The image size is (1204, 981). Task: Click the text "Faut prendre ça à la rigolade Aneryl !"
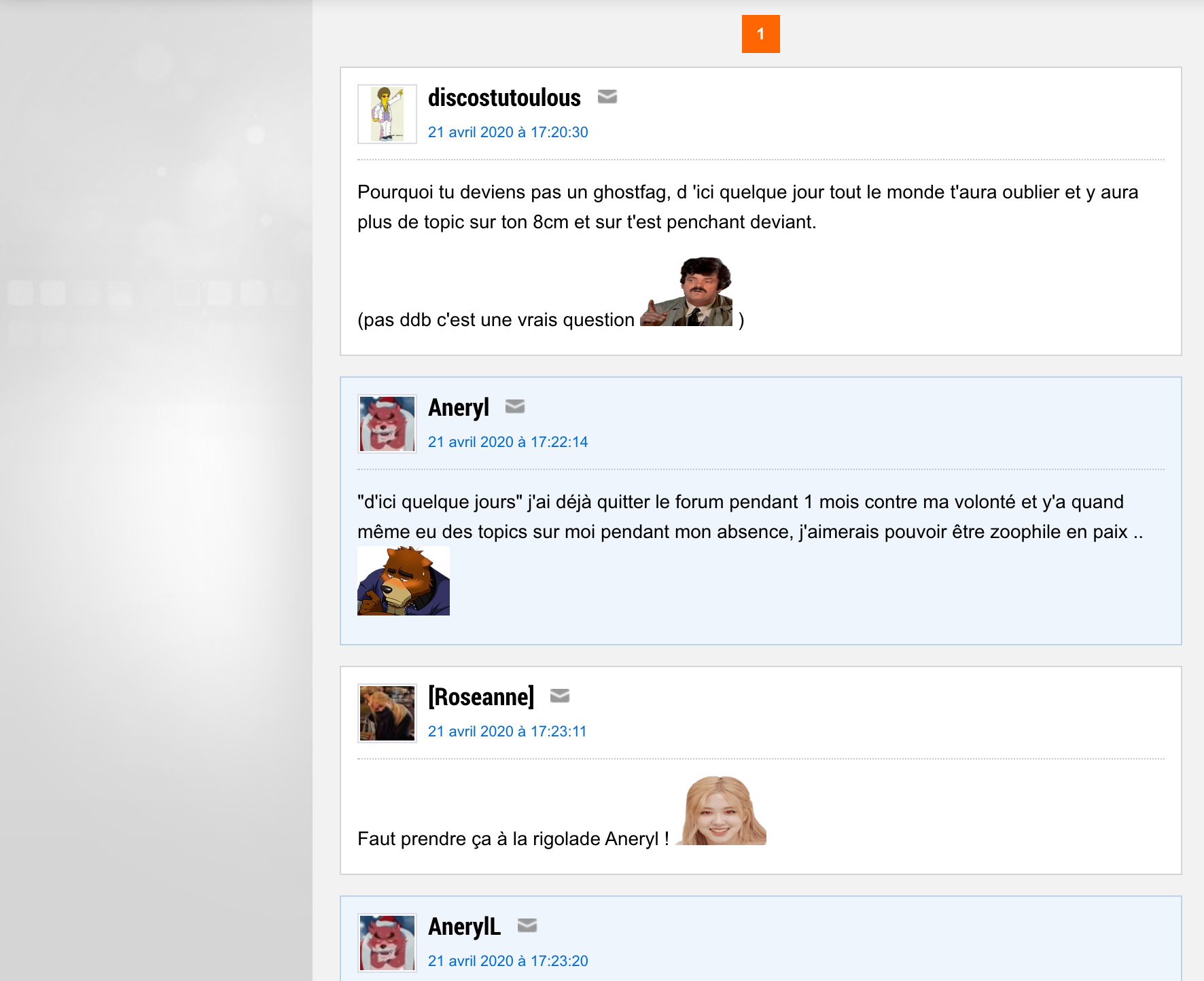514,839
